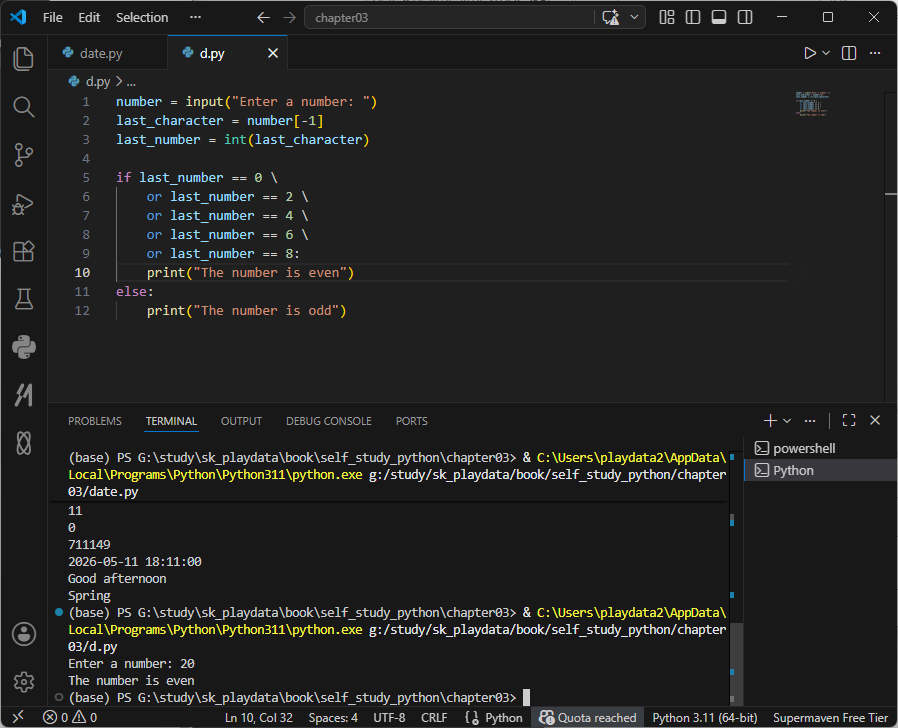The width and height of the screenshot is (898, 728).
Task: Switch to the OUTPUT panel tab
Action: tap(241, 421)
